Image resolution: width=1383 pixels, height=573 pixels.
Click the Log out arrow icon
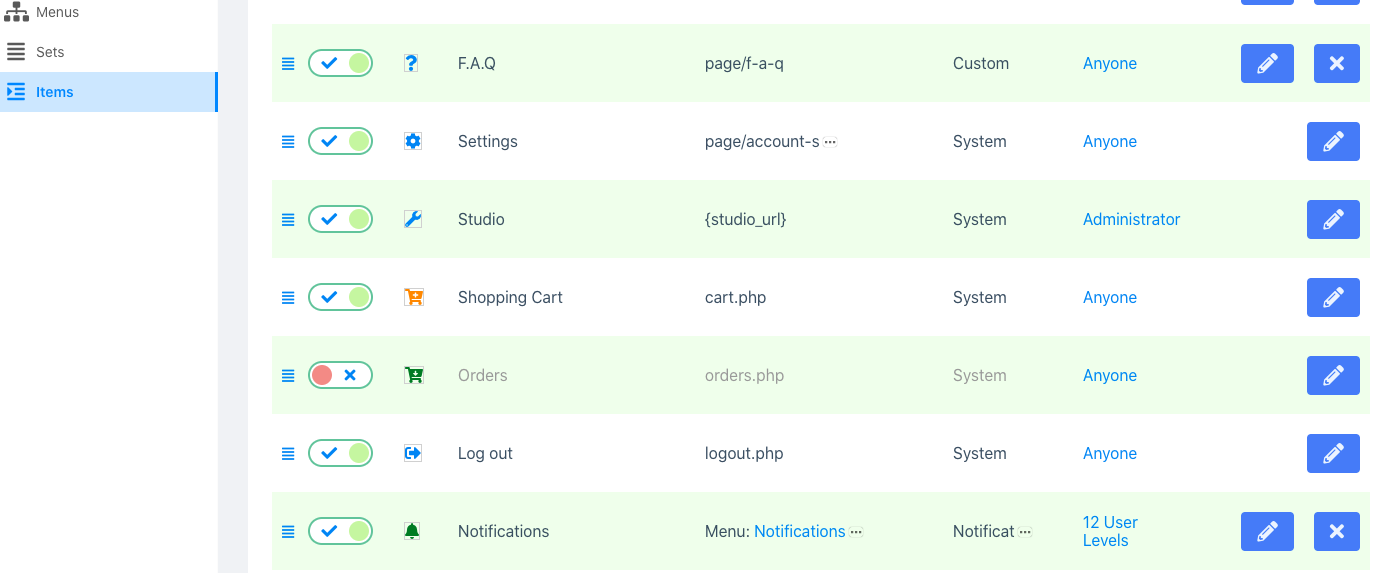click(412, 453)
